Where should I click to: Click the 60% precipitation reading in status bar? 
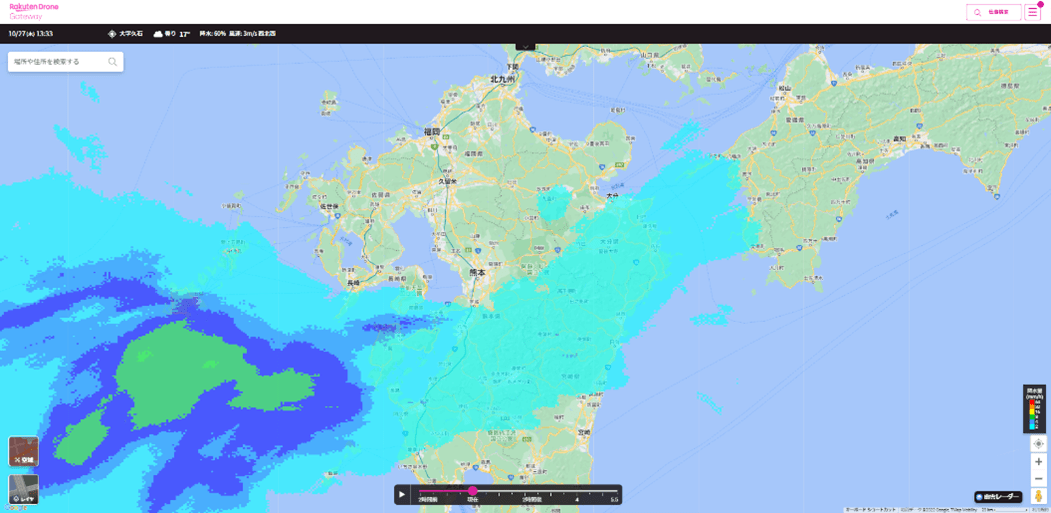pyautogui.click(x=212, y=34)
